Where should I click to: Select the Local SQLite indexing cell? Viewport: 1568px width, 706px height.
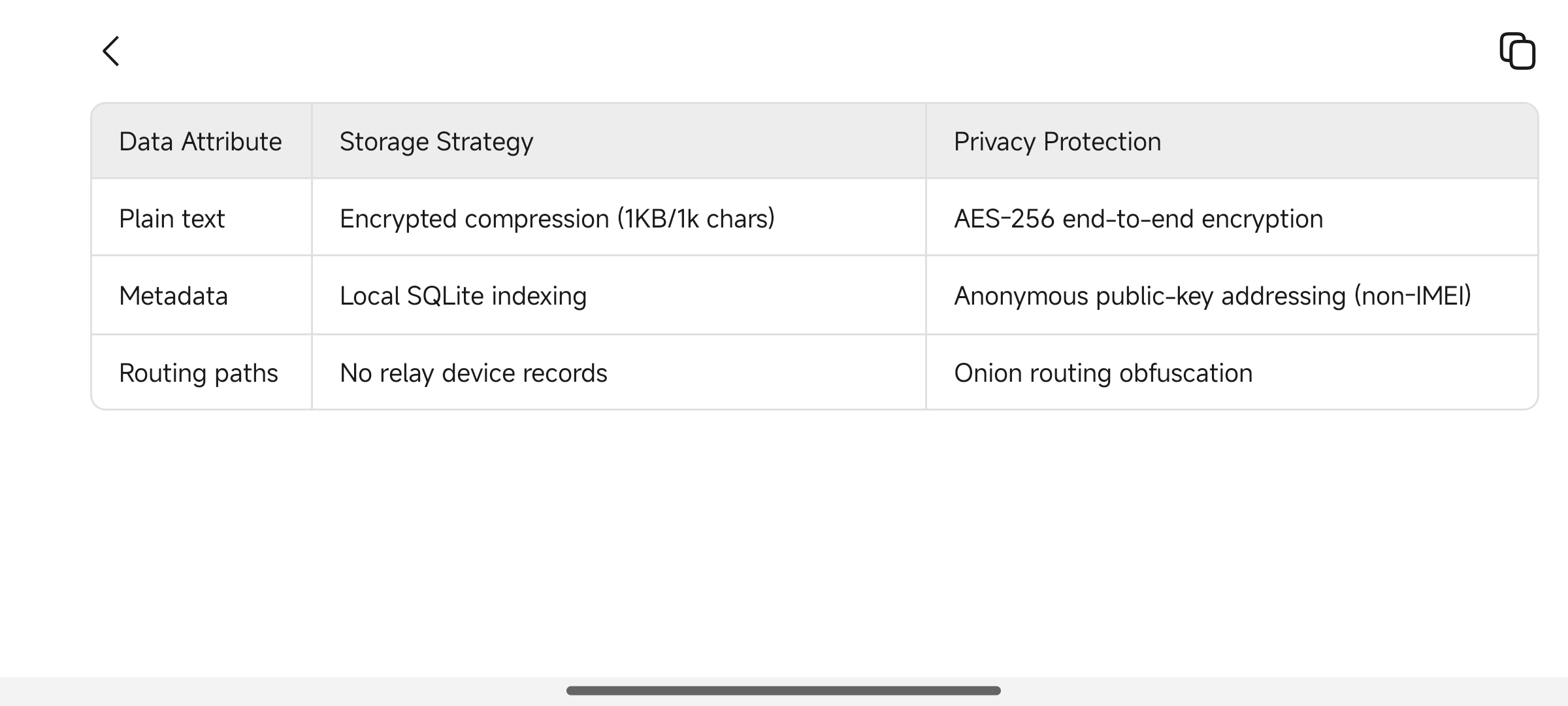[x=619, y=295]
